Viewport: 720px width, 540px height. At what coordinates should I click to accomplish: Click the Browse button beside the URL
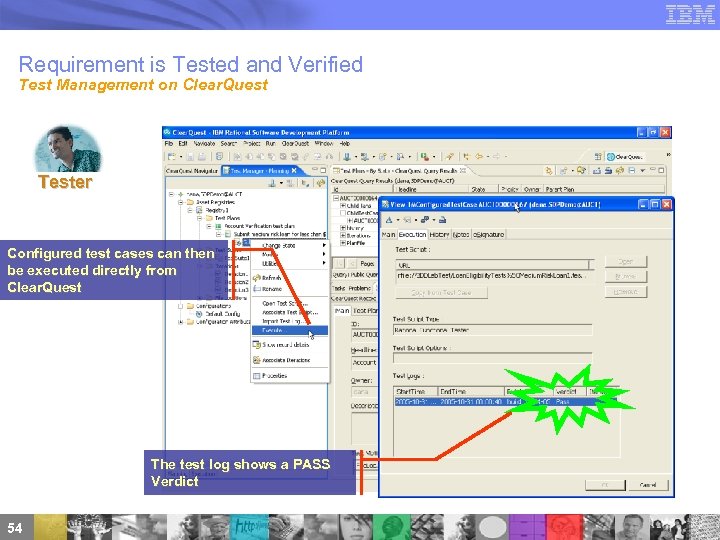(626, 276)
